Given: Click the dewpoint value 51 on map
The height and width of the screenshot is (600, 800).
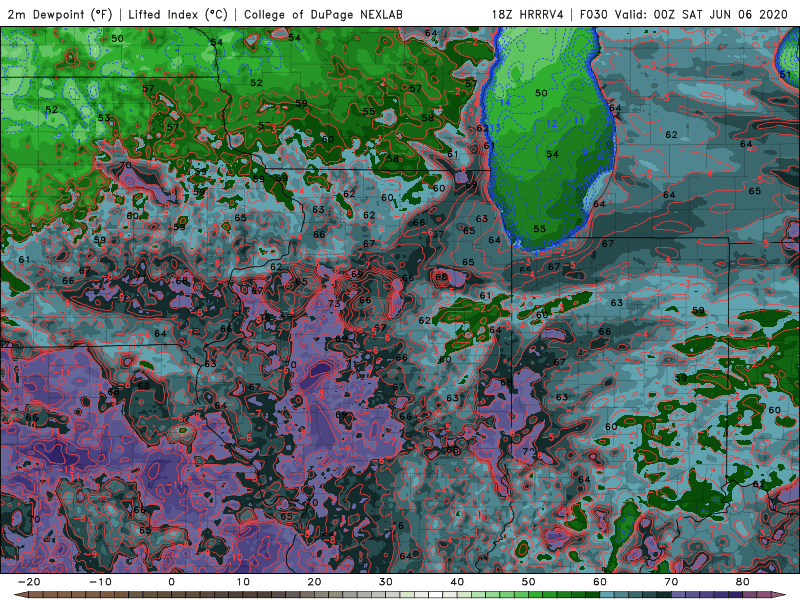Looking at the screenshot, I should pyautogui.click(x=785, y=74).
